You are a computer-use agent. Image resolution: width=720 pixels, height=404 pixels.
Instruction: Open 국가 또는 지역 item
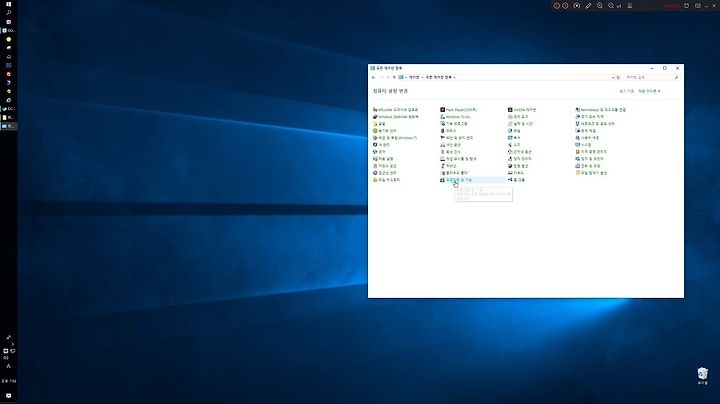click(589, 117)
